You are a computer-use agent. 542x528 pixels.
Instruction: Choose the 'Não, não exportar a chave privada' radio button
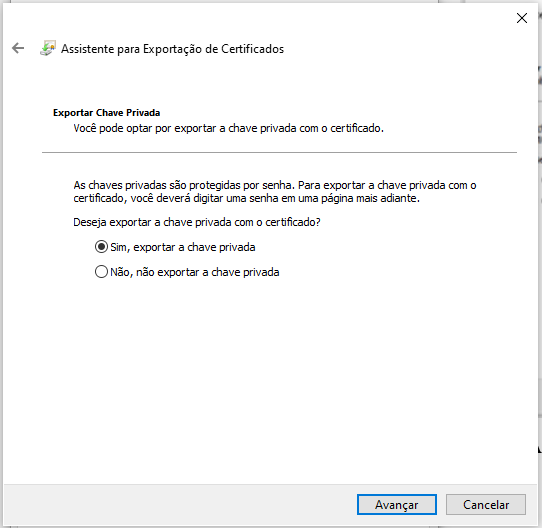tap(101, 272)
